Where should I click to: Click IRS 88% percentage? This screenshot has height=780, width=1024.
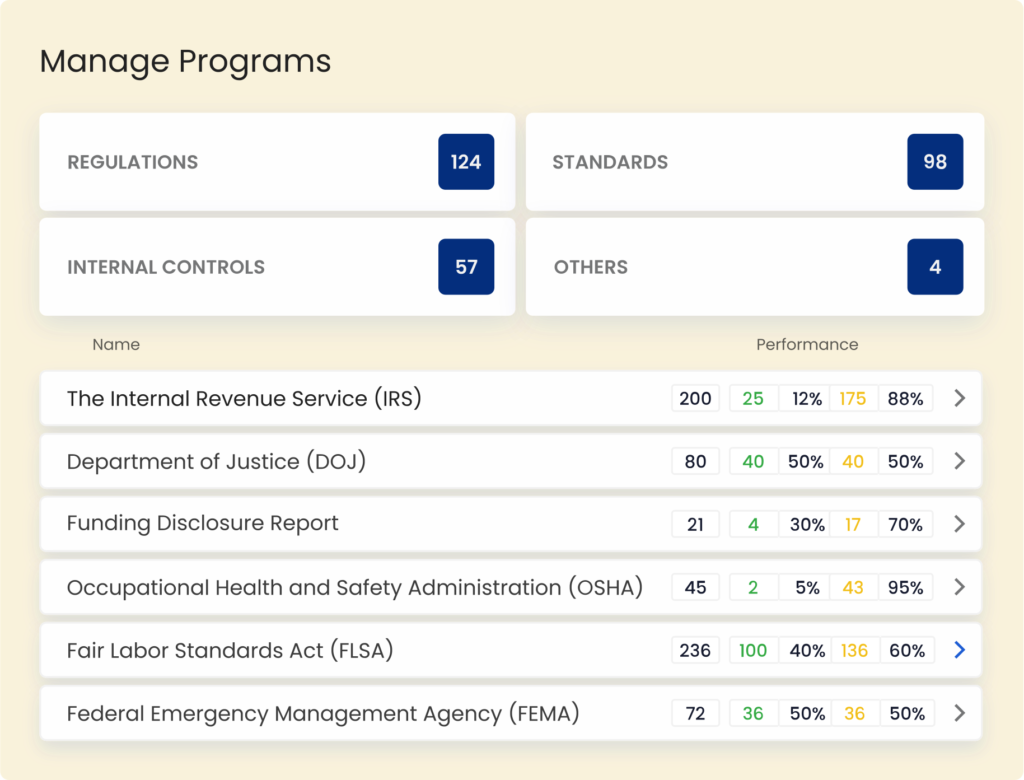click(x=905, y=398)
